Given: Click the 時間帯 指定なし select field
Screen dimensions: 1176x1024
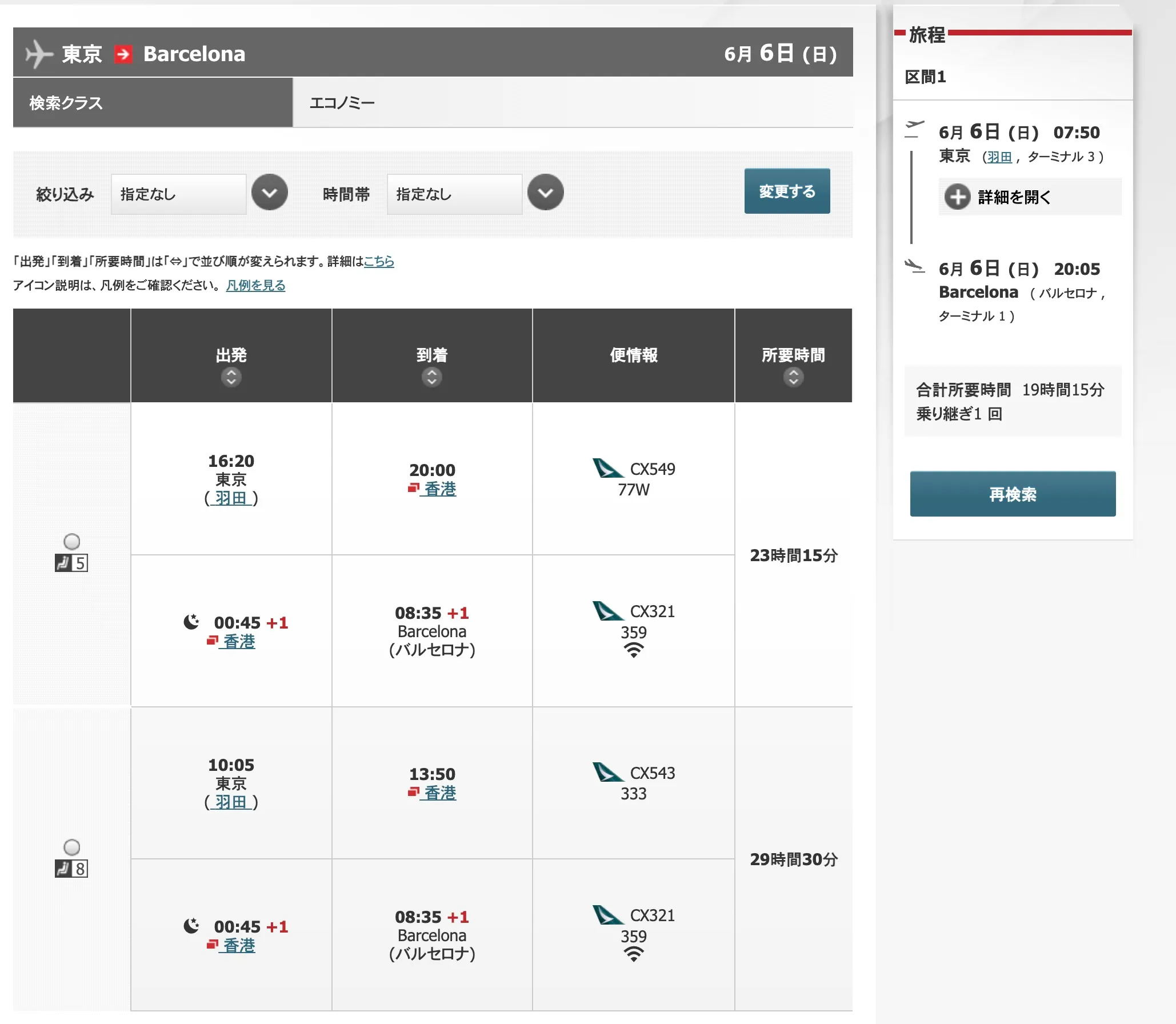Looking at the screenshot, I should (x=454, y=194).
